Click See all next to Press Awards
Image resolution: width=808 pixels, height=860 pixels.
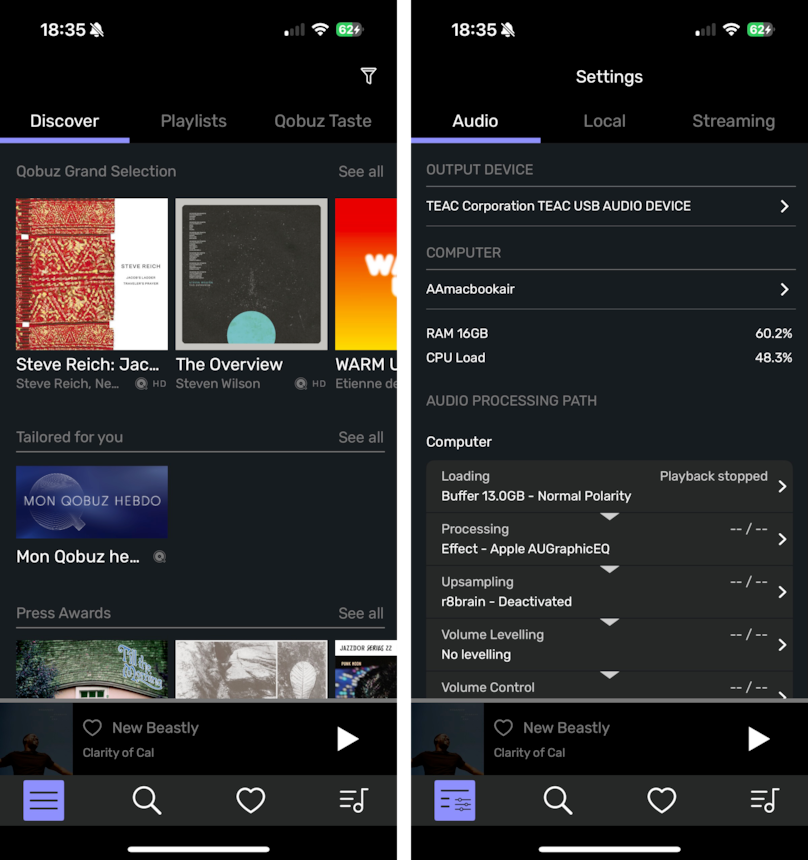[361, 613]
